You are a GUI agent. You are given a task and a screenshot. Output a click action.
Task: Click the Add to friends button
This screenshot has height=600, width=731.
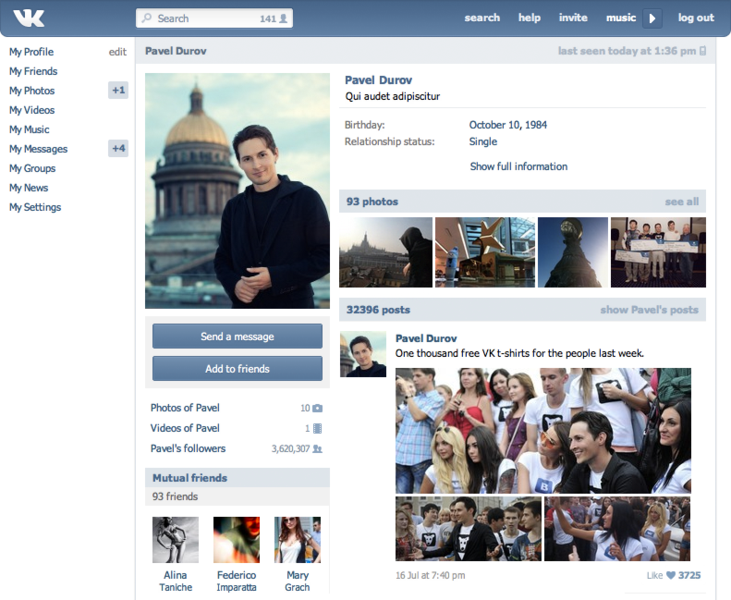click(237, 369)
